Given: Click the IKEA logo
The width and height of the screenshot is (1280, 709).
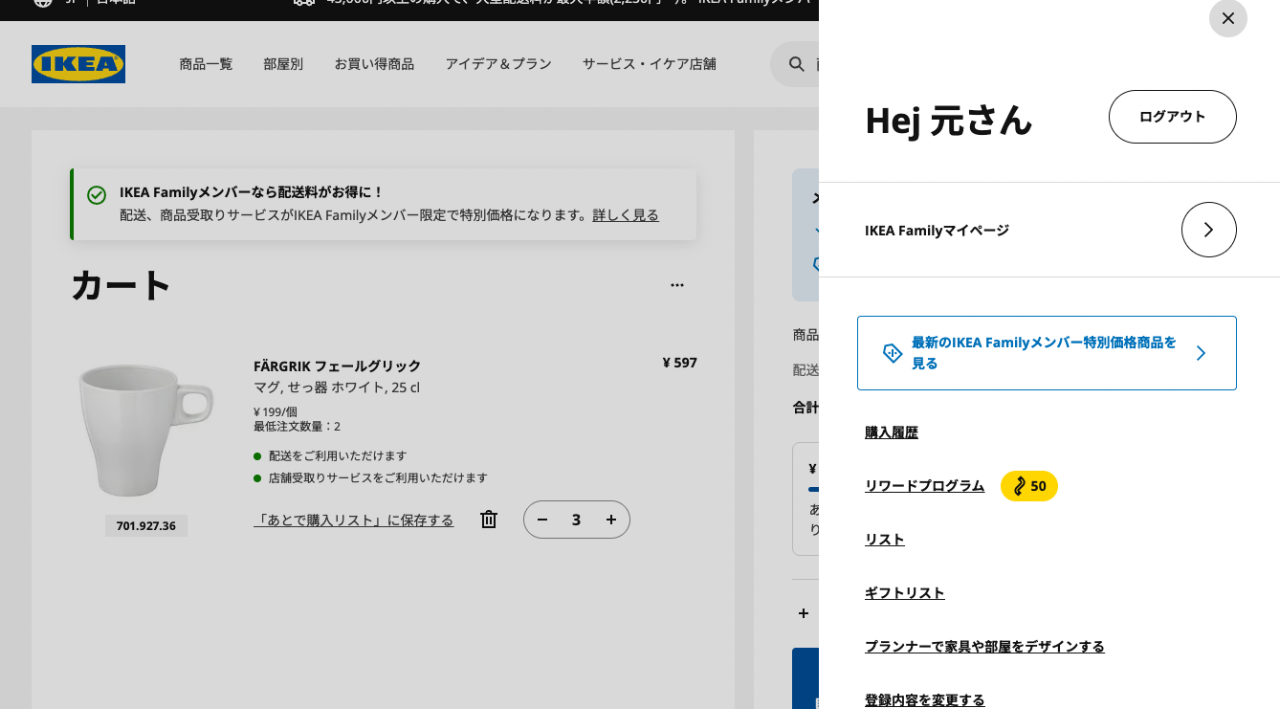Looking at the screenshot, I should 78,64.
